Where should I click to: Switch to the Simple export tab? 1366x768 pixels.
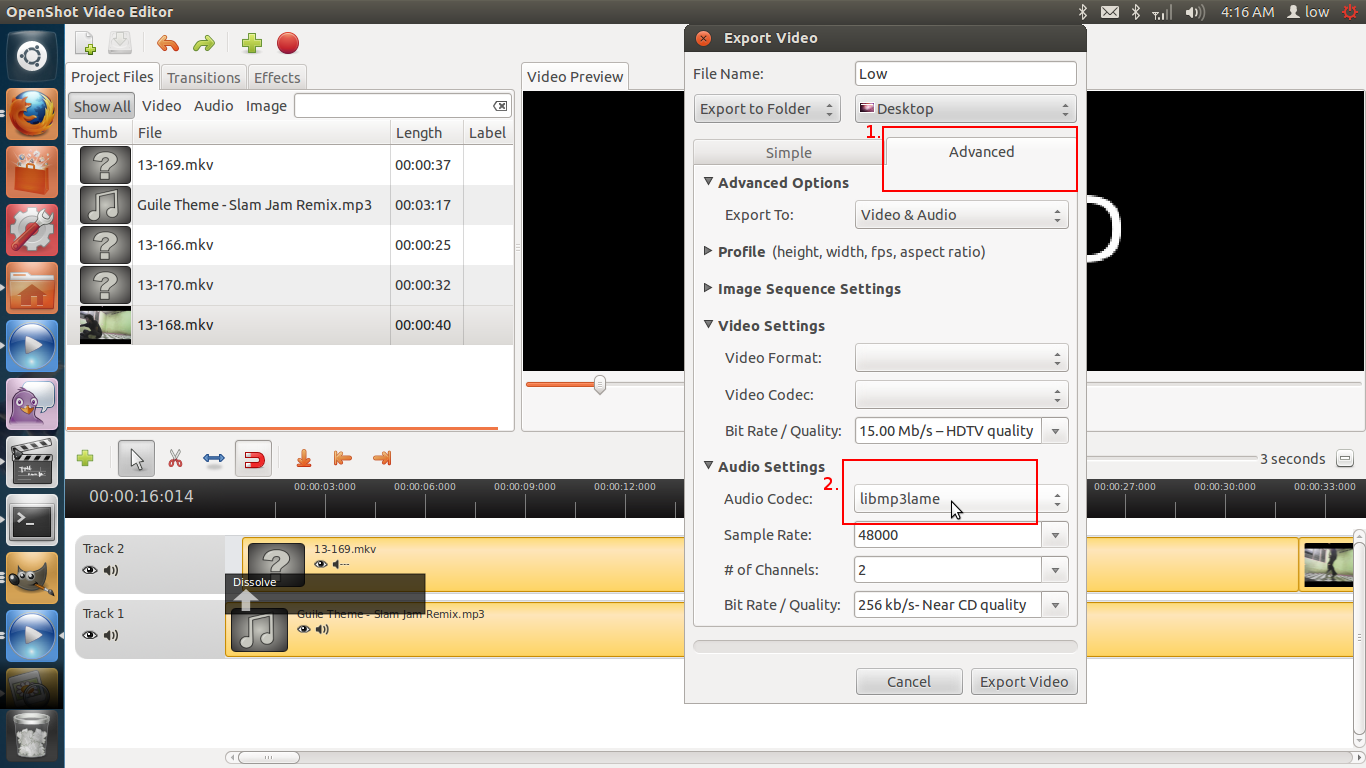(x=788, y=152)
